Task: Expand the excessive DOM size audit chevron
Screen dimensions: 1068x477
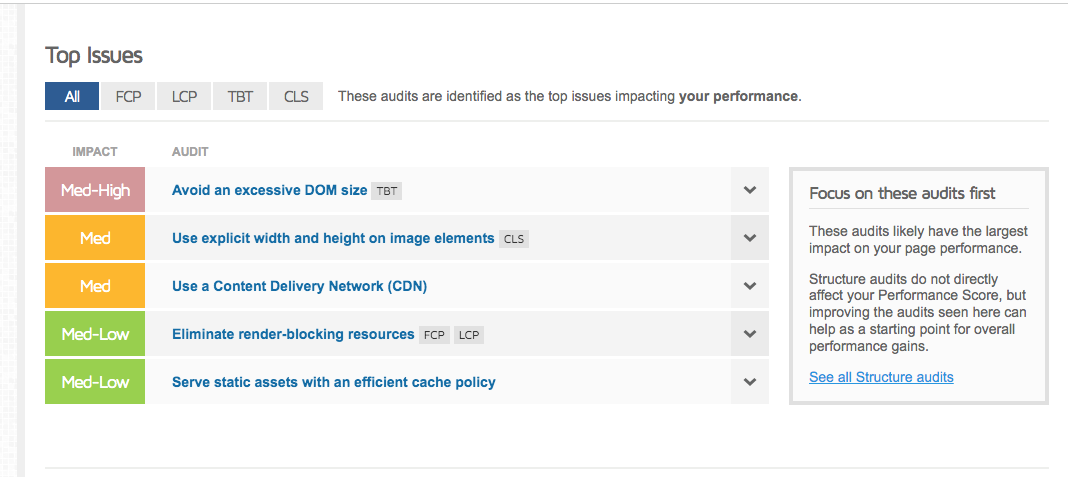Action: pos(750,190)
